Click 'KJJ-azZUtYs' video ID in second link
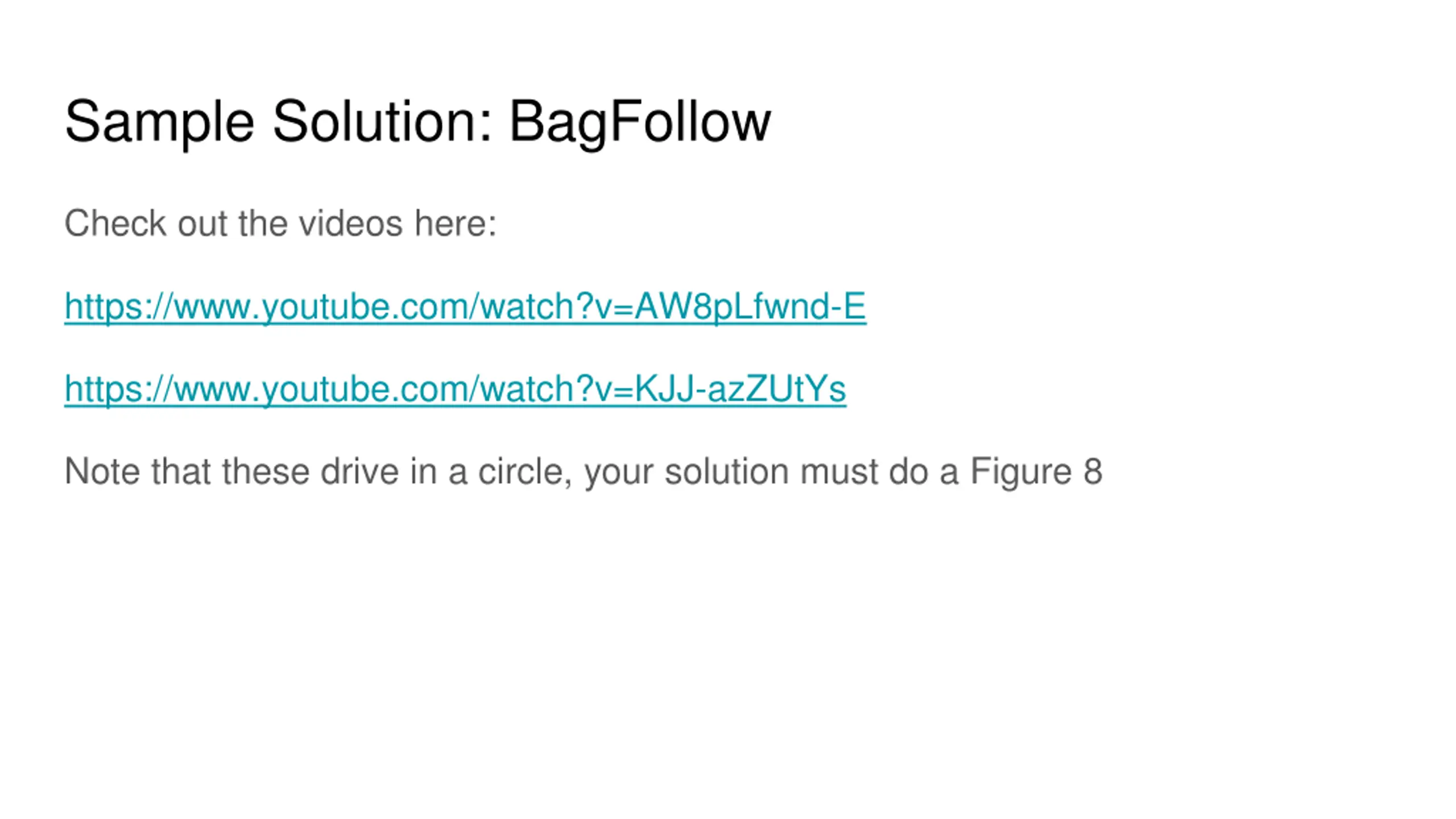 [x=740, y=390]
